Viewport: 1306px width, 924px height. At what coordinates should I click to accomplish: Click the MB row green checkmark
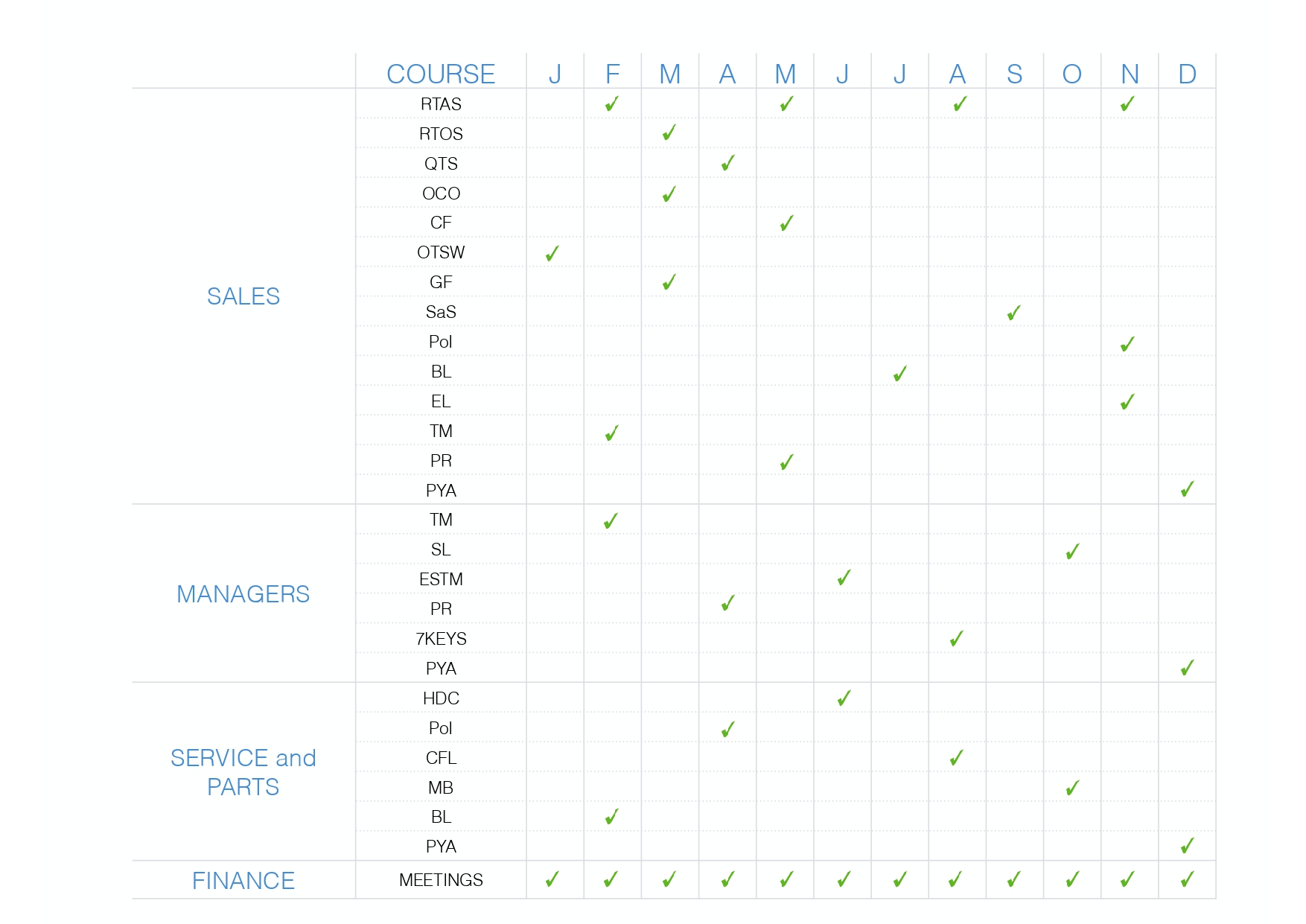point(1072,788)
